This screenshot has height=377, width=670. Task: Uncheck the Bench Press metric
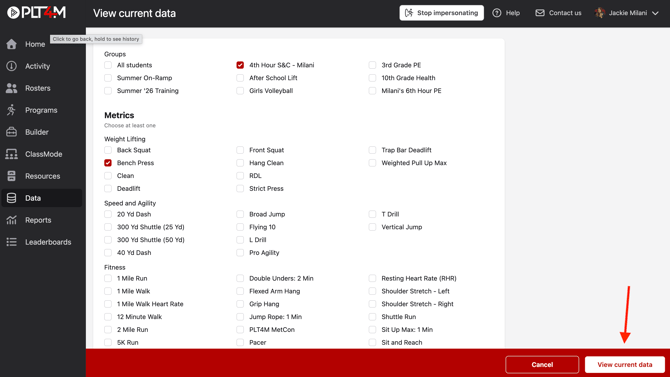108,163
